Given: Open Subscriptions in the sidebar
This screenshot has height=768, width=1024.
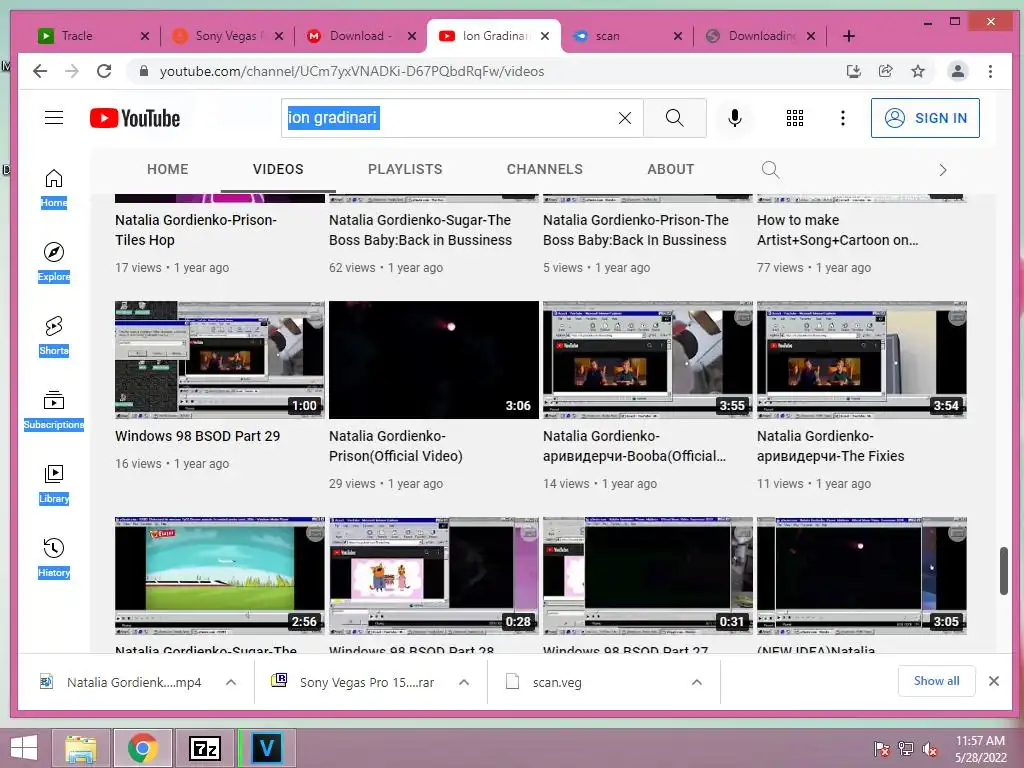Looking at the screenshot, I should pyautogui.click(x=54, y=410).
